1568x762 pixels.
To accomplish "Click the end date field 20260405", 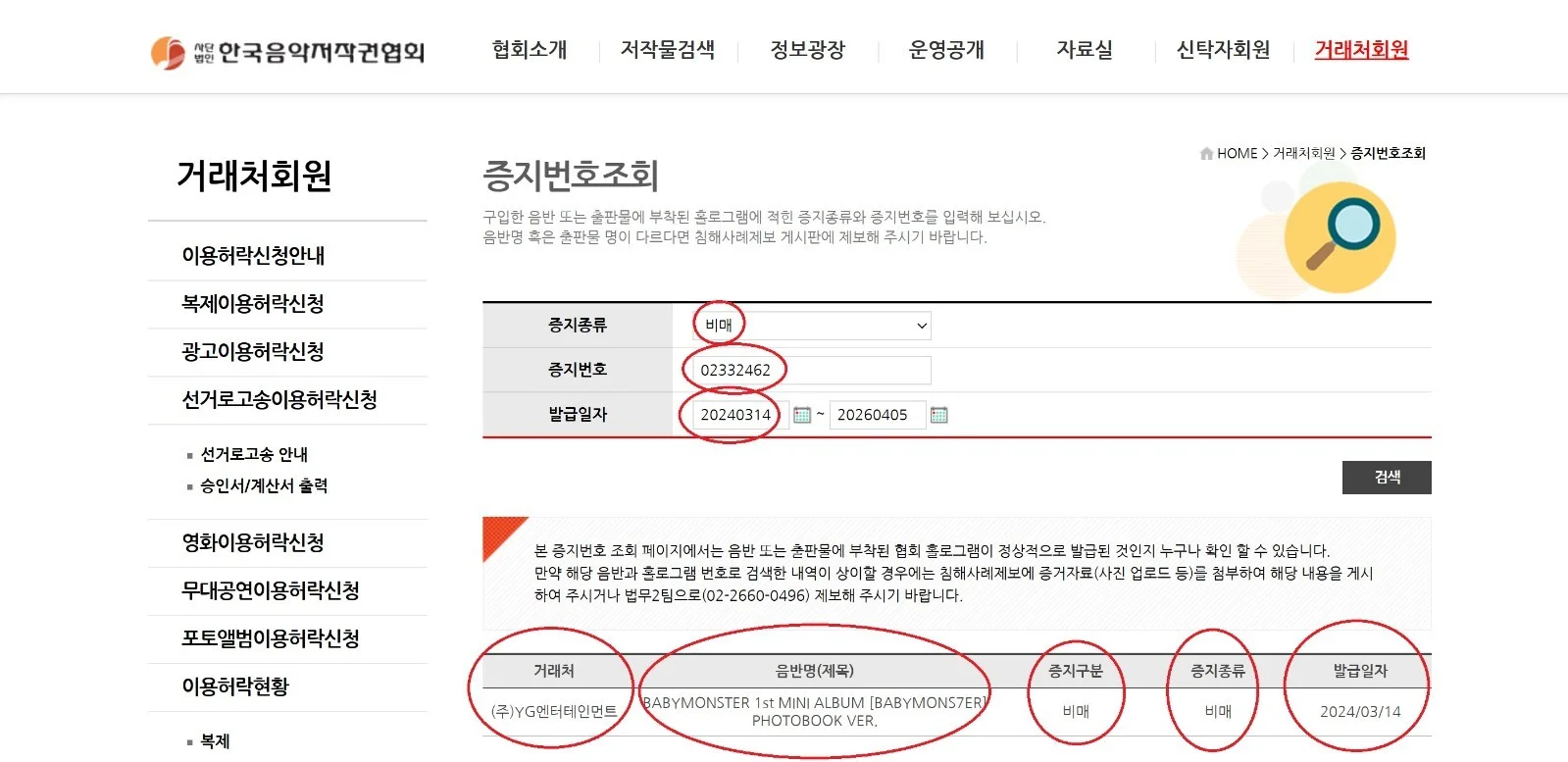I will click(877, 415).
